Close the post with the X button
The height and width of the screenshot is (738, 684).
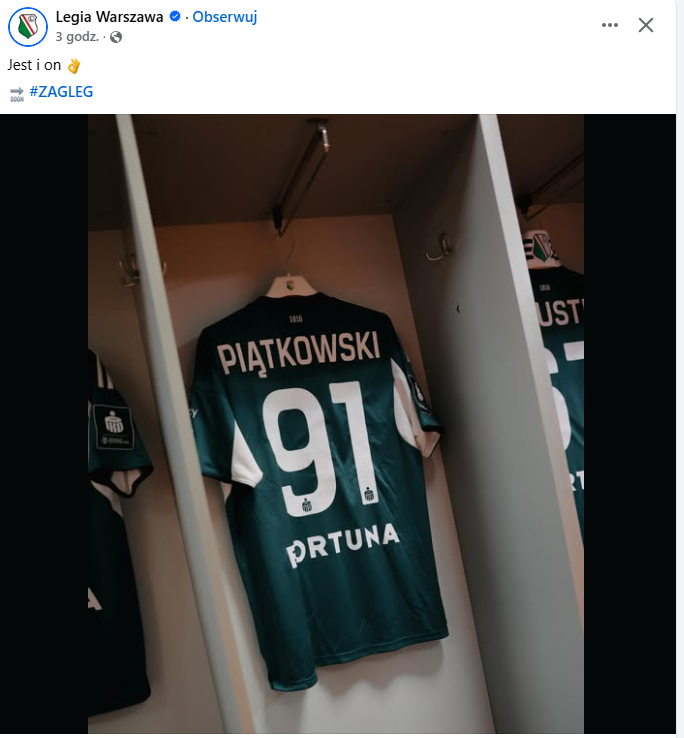(645, 25)
